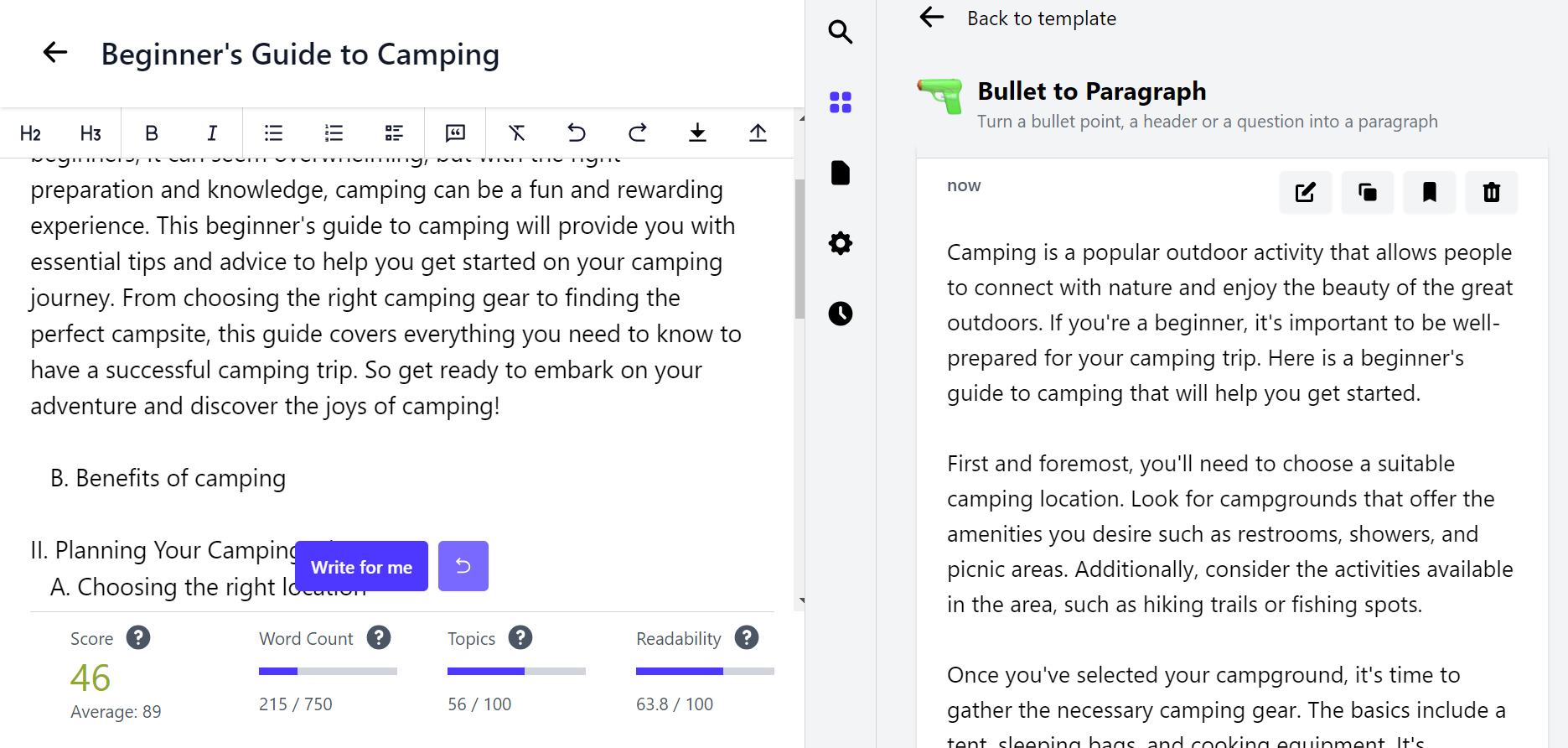Toggle italic formatting
Viewport: 1568px width, 748px height.
212,133
